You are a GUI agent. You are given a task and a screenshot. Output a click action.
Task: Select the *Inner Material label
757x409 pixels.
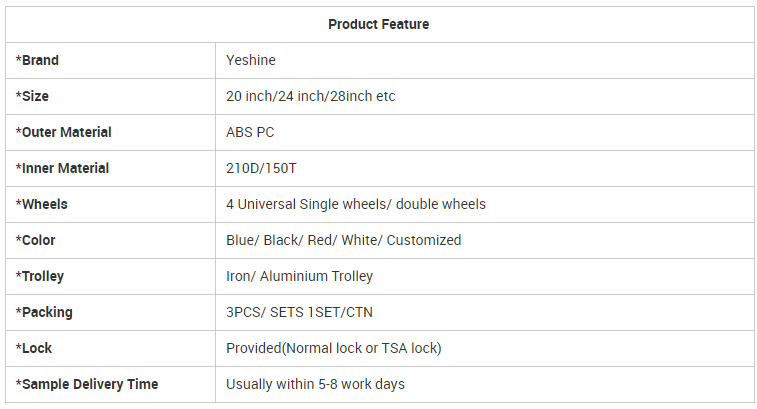click(63, 168)
